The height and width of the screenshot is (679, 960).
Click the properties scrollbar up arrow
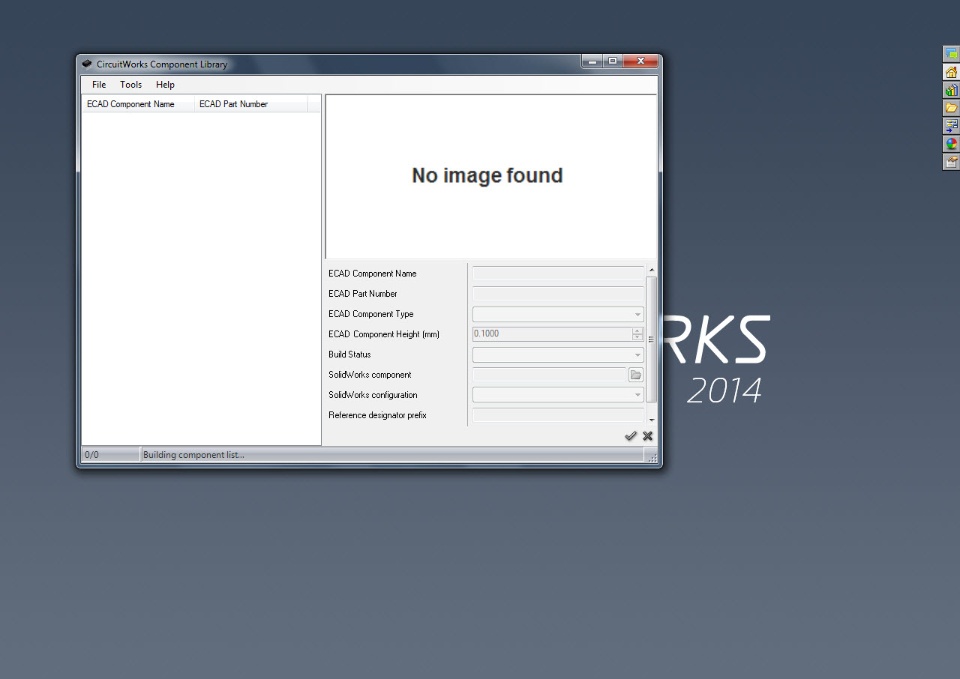pos(651,269)
